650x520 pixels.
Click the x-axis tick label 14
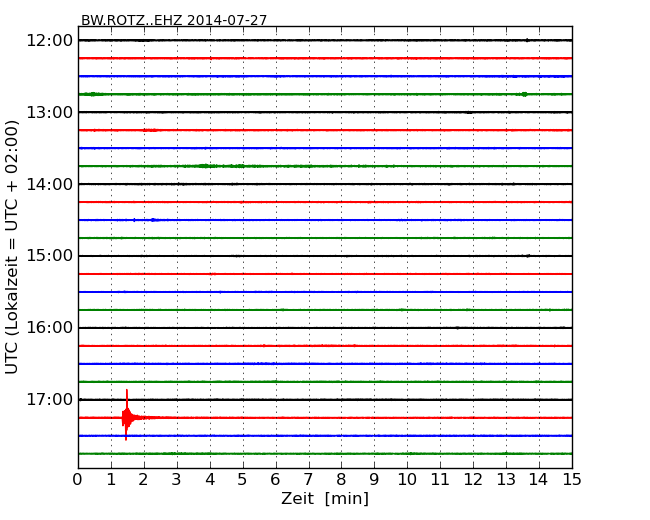point(539,480)
